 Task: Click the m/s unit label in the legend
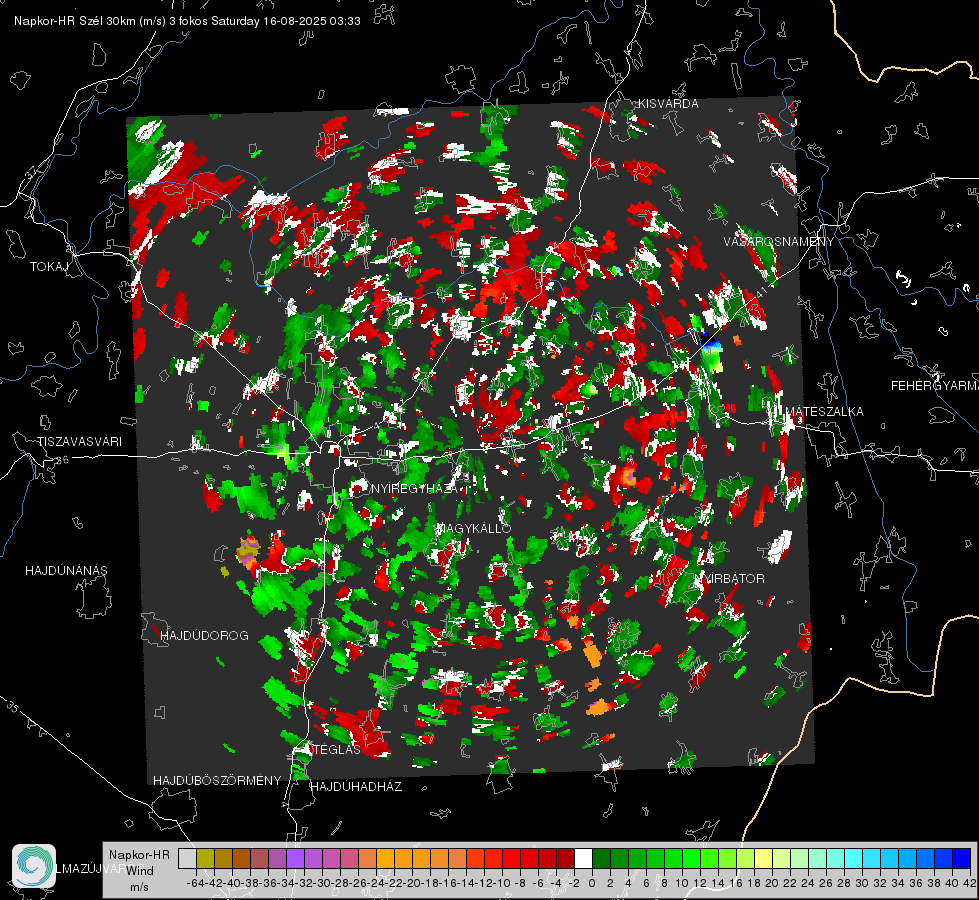pyautogui.click(x=139, y=887)
